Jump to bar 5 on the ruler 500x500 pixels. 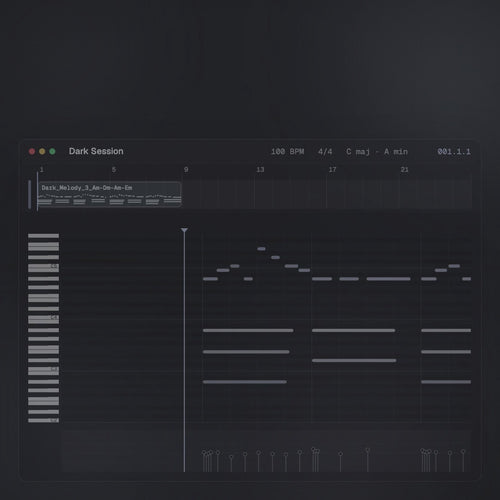(114, 170)
